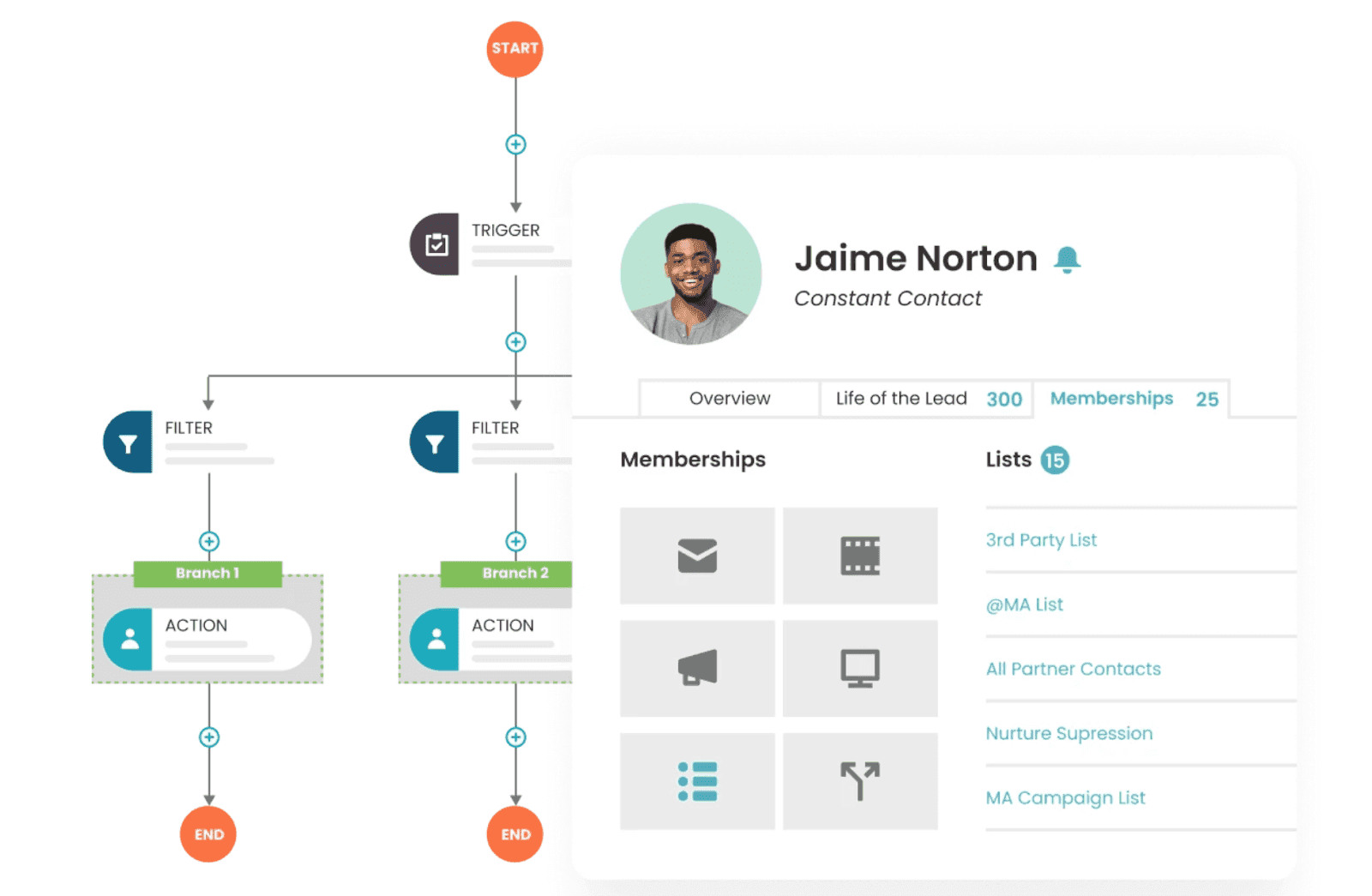Screen dimensions: 1372x896
Task: Open the Life of the Lead tab
Action: click(900, 398)
